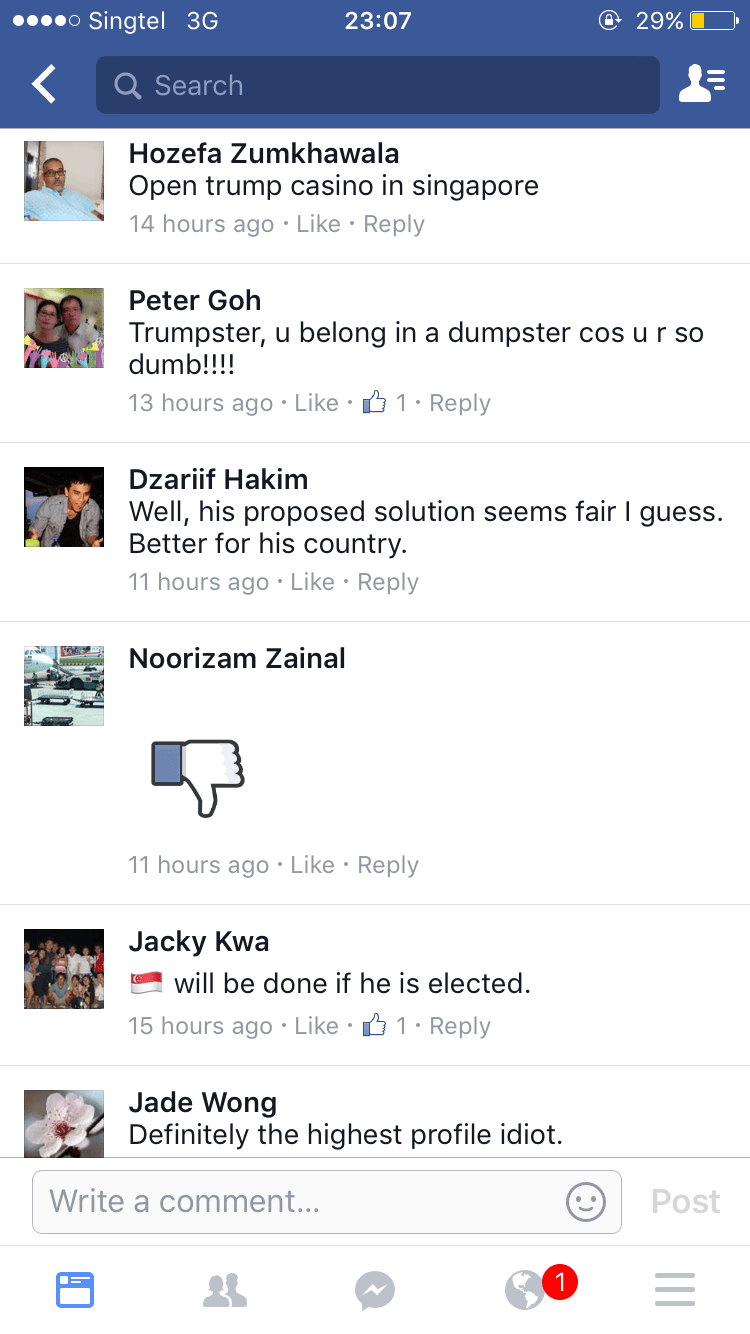Reply to Dzariif Hakim's comment

click(x=388, y=582)
